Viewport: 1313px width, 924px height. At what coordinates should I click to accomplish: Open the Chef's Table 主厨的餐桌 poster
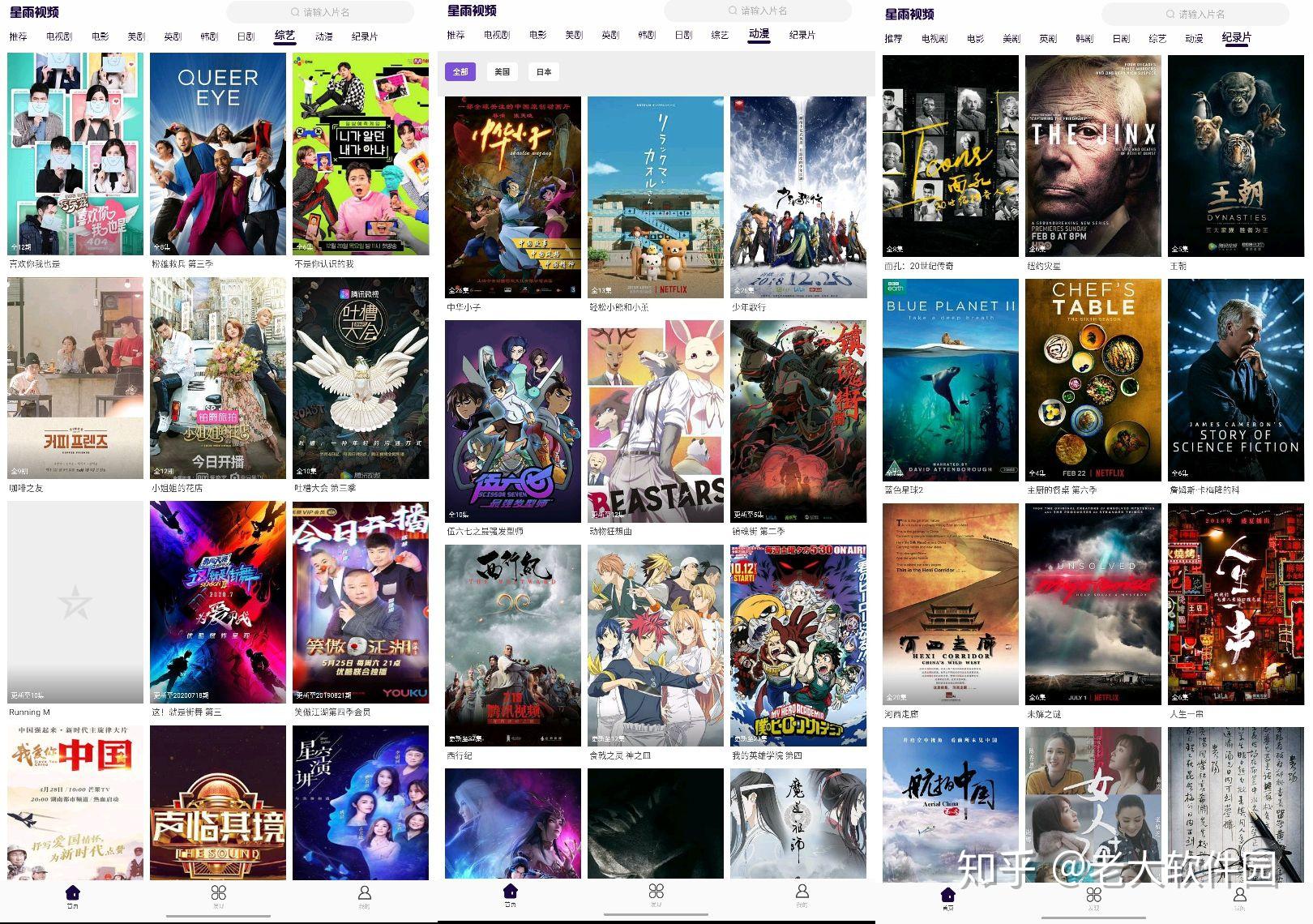coord(1093,380)
